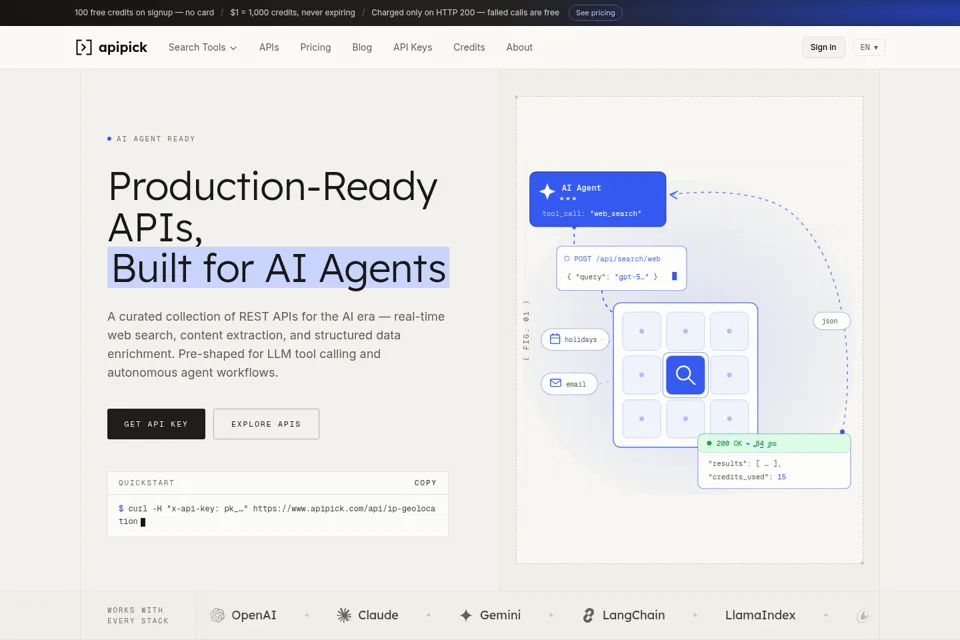960x640 pixels.
Task: Copy the quickstart curl command
Action: click(425, 483)
